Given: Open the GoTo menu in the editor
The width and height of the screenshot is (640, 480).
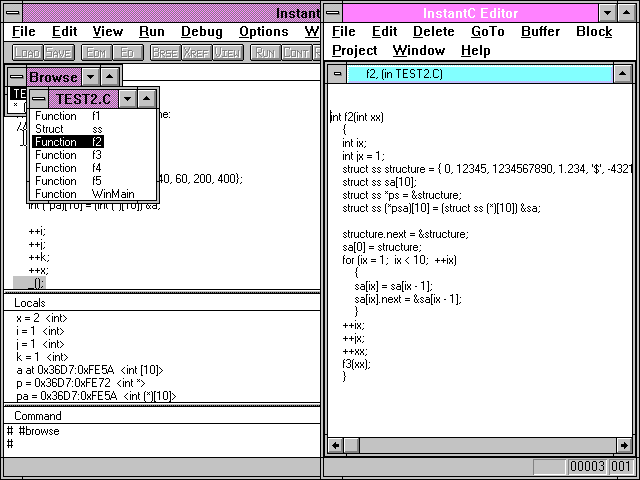Looking at the screenshot, I should coord(488,31).
